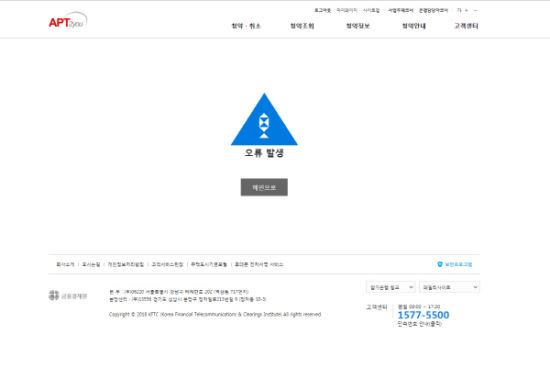The image size is (550, 367).
Task: Open the 청약·취소 main menu
Action: [x=246, y=26]
